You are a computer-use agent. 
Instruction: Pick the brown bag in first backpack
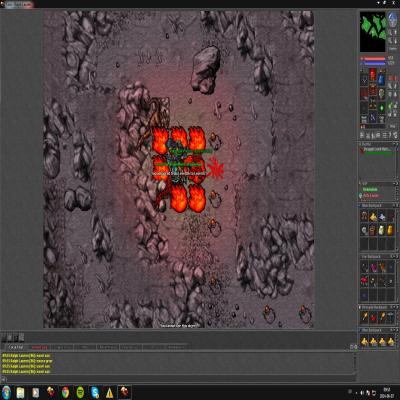point(373,230)
